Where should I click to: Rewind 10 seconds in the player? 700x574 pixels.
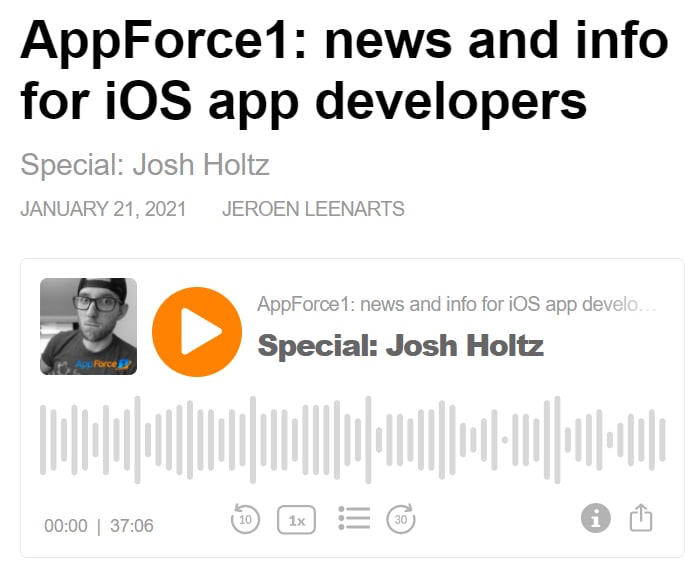pos(245,519)
